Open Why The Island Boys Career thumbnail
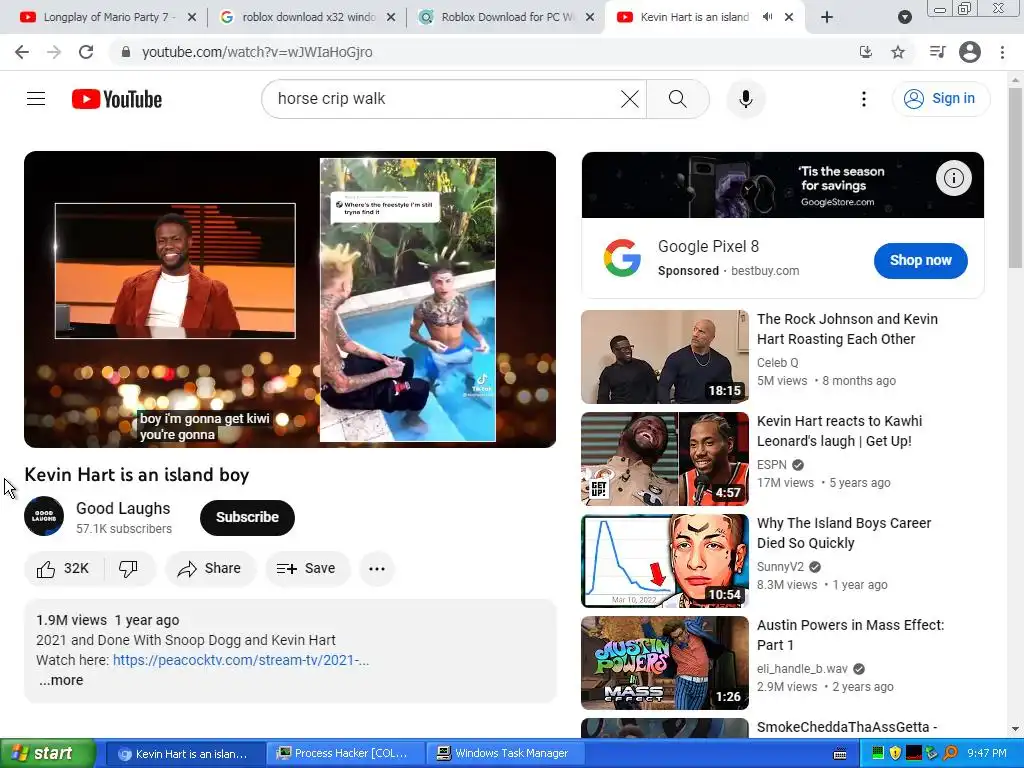This screenshot has height=768, width=1024. 665,561
